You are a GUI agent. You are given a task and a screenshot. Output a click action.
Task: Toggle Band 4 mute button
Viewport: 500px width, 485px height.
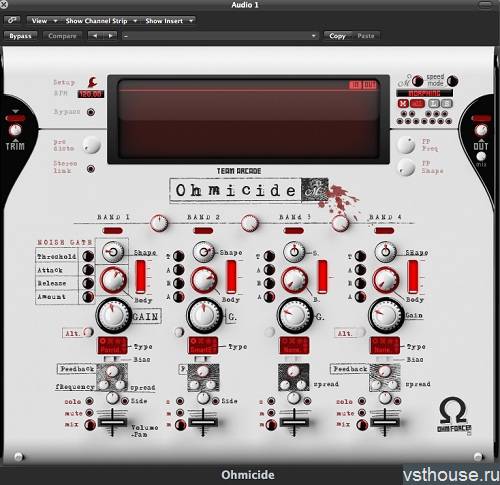[x=362, y=413]
